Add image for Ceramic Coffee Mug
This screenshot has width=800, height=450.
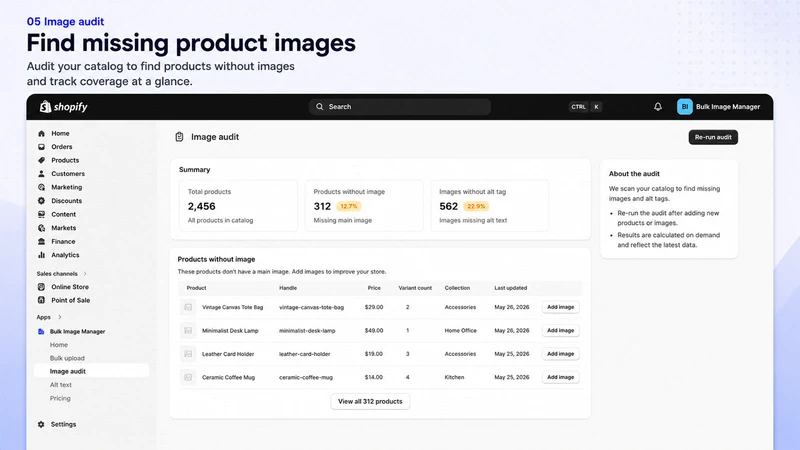click(560, 378)
